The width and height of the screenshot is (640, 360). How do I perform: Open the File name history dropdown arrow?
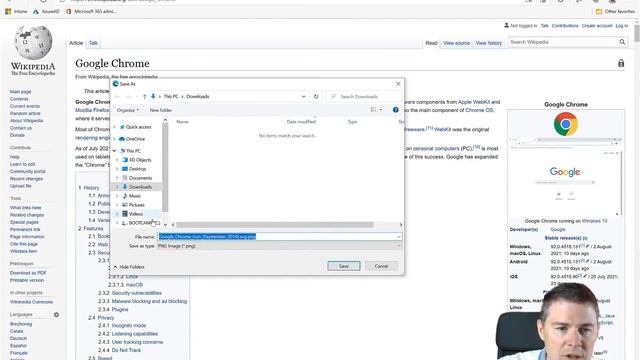click(399, 237)
